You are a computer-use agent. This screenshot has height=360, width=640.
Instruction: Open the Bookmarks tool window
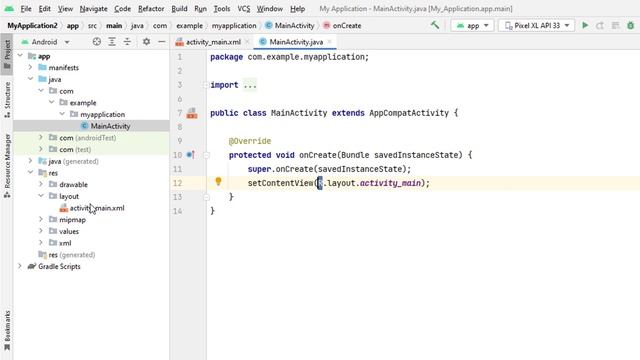pyautogui.click(x=7, y=330)
